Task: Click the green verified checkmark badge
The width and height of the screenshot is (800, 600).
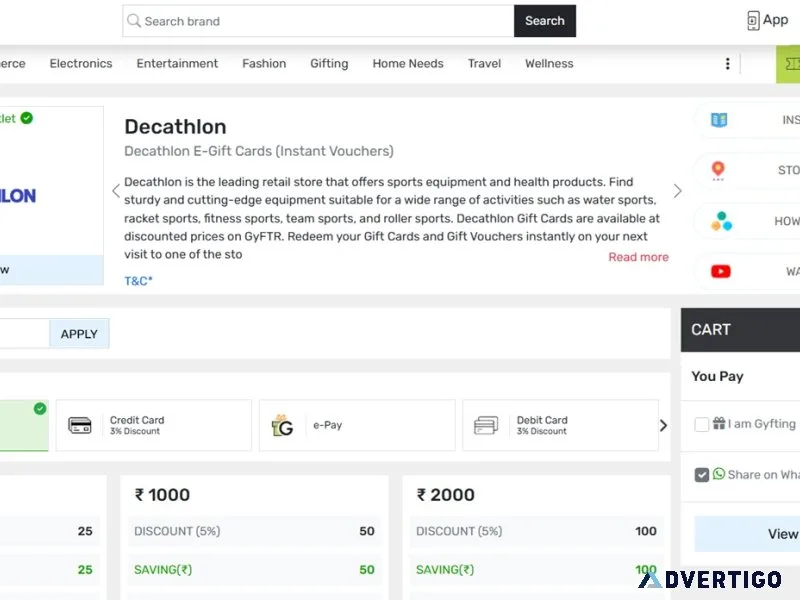Action: tap(27, 118)
